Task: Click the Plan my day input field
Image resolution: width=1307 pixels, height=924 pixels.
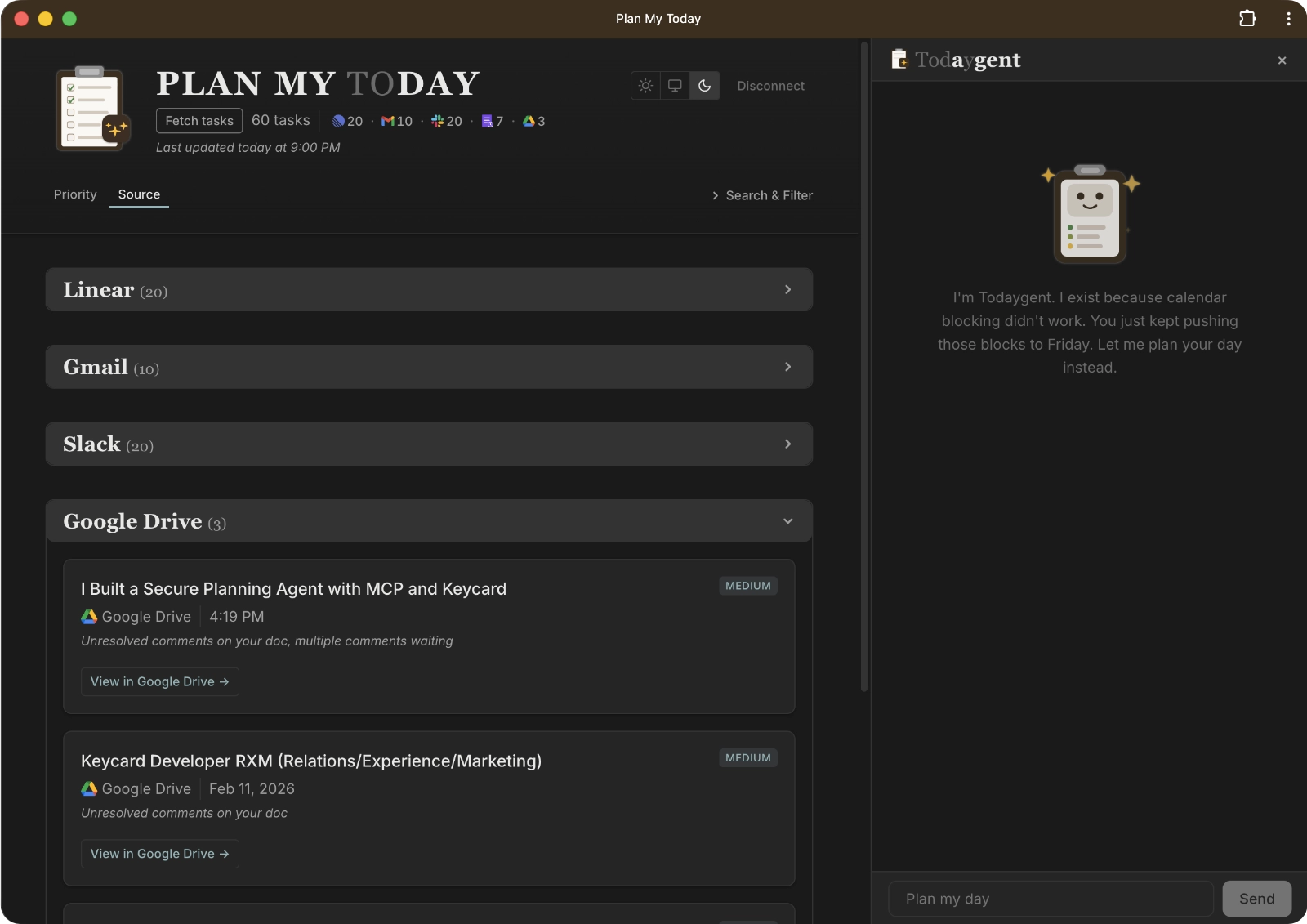Action: [x=1049, y=898]
